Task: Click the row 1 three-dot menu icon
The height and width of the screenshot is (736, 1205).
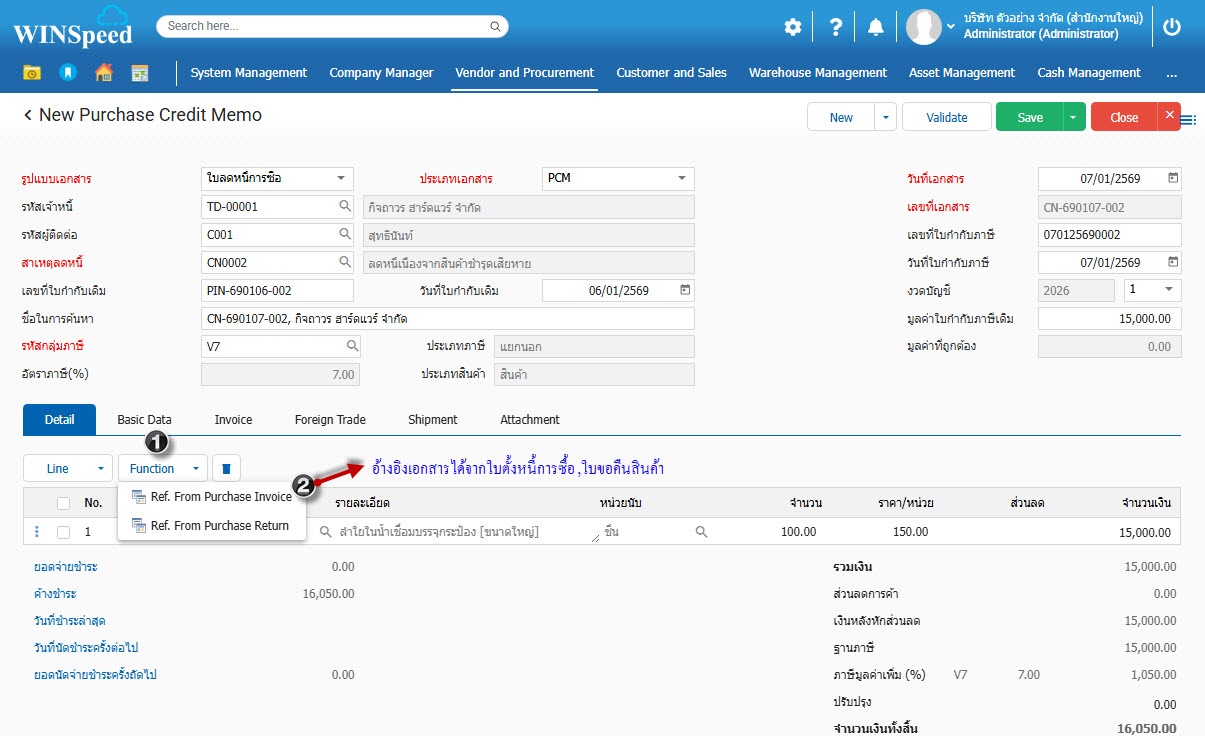Action: point(37,532)
